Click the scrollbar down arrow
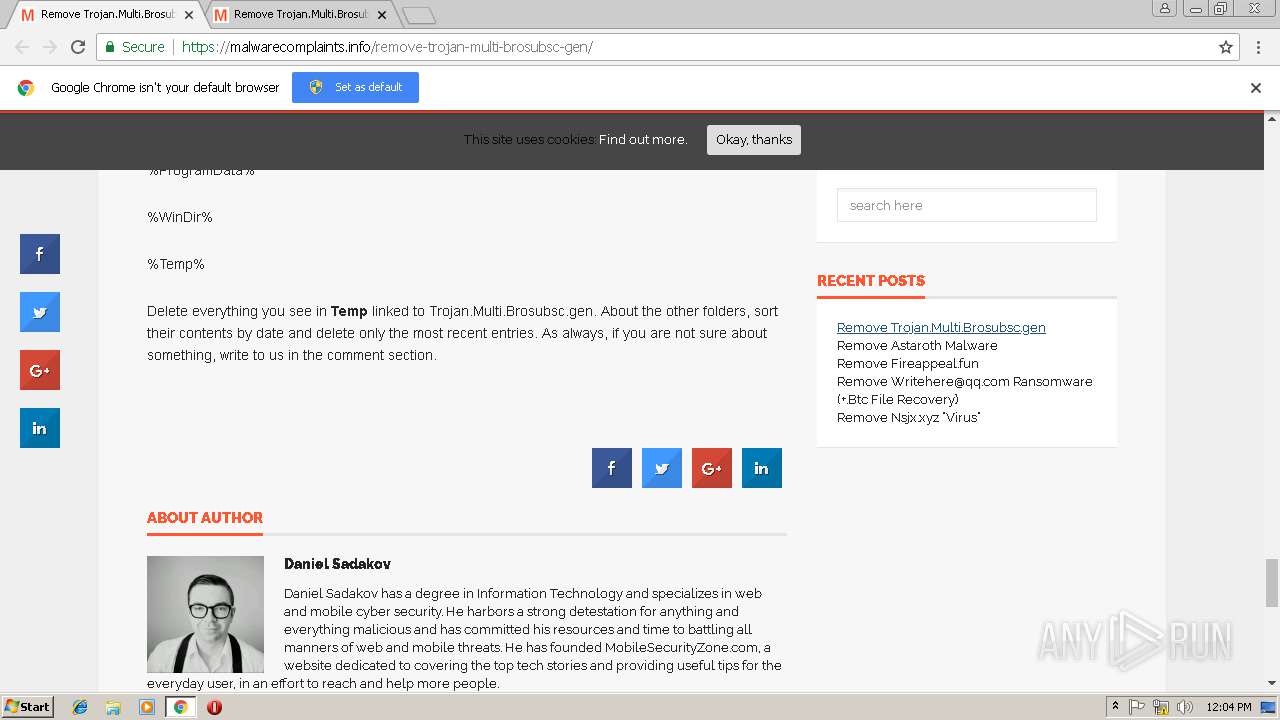The width and height of the screenshot is (1280, 720). (1272, 683)
